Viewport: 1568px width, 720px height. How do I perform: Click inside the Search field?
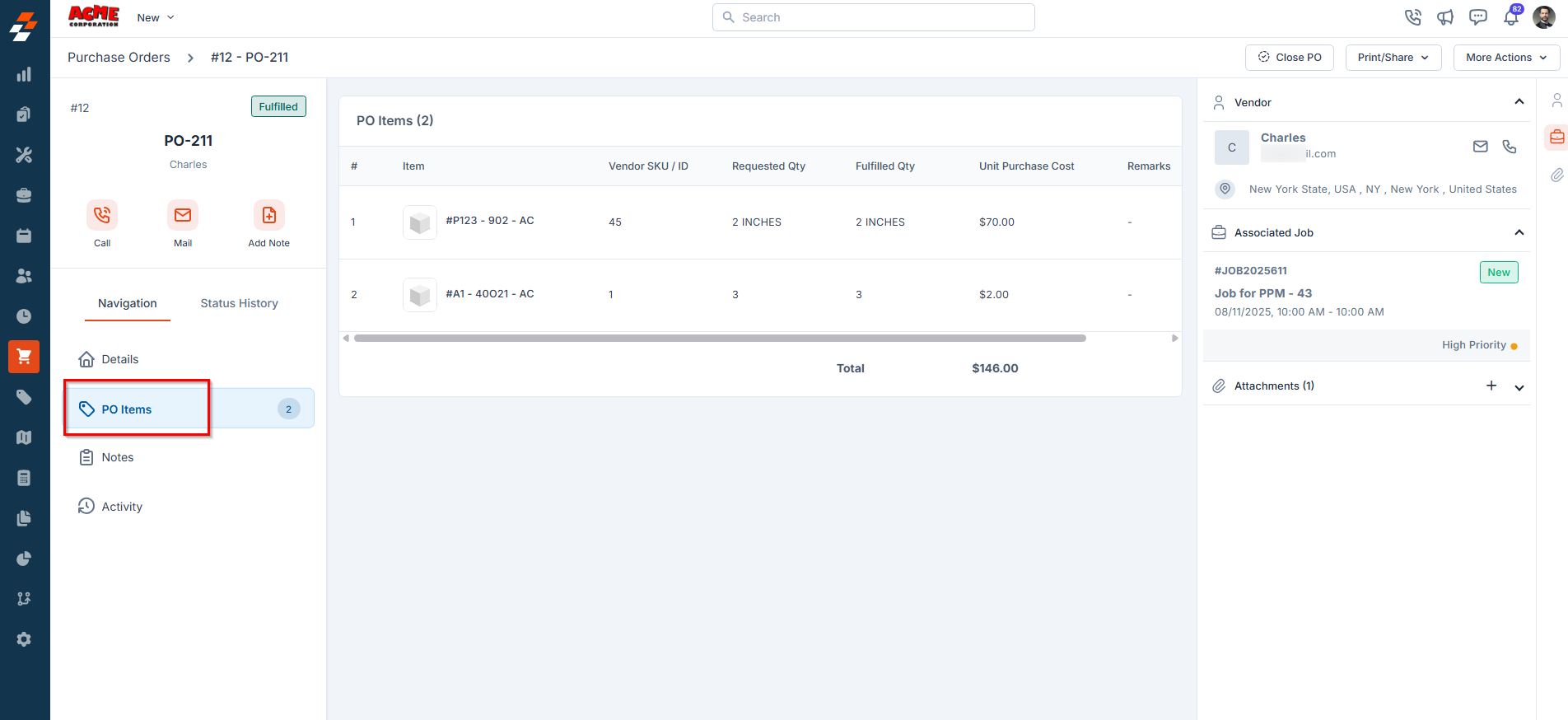pyautogui.click(x=874, y=17)
